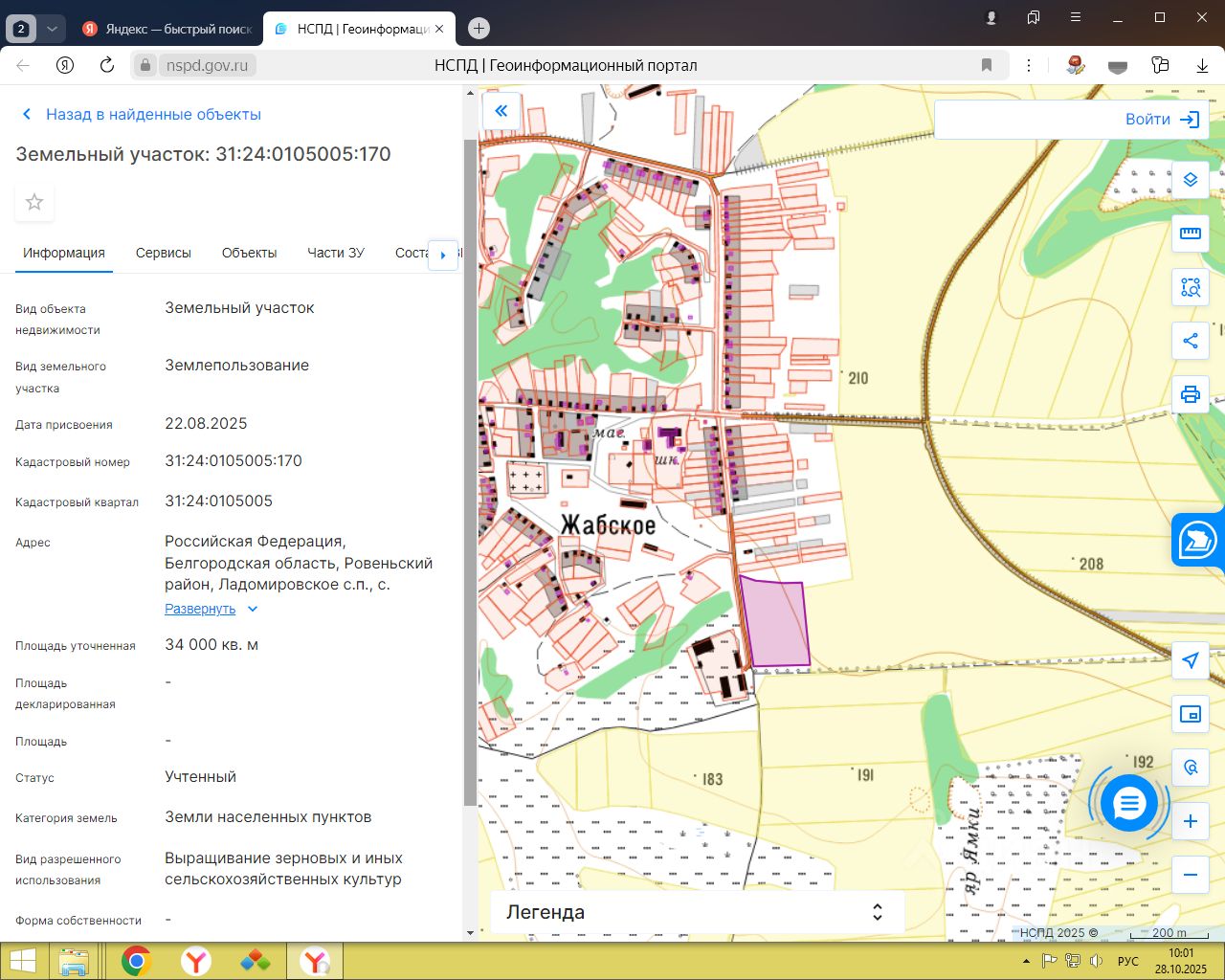Expand the address chevron beside Развернуть
The height and width of the screenshot is (980, 1225).
(x=253, y=609)
